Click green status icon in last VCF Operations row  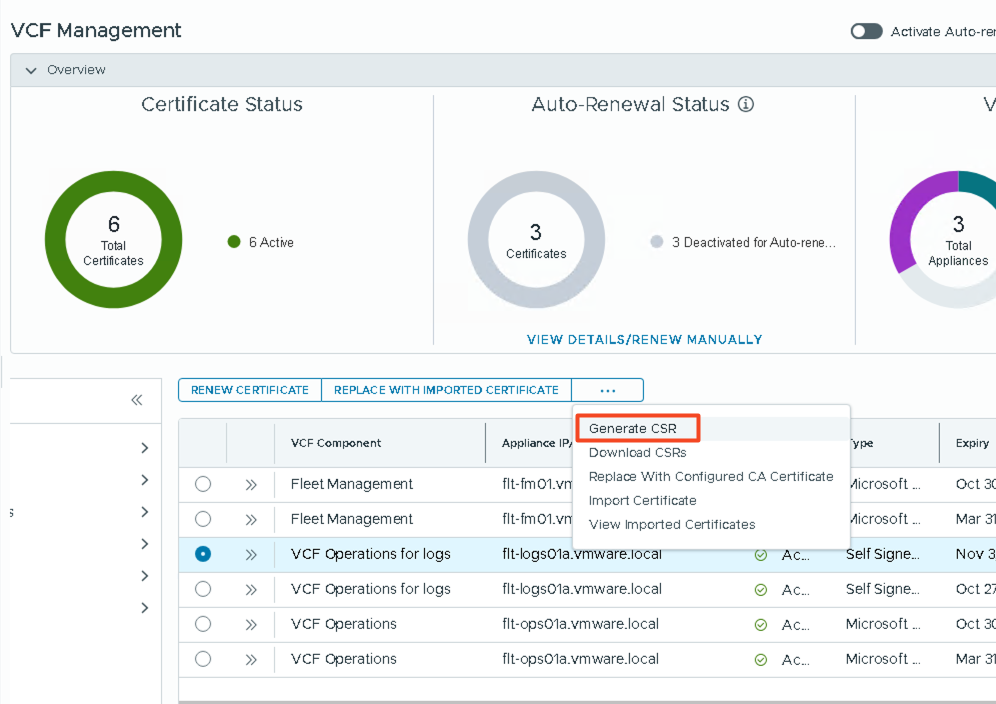click(761, 660)
